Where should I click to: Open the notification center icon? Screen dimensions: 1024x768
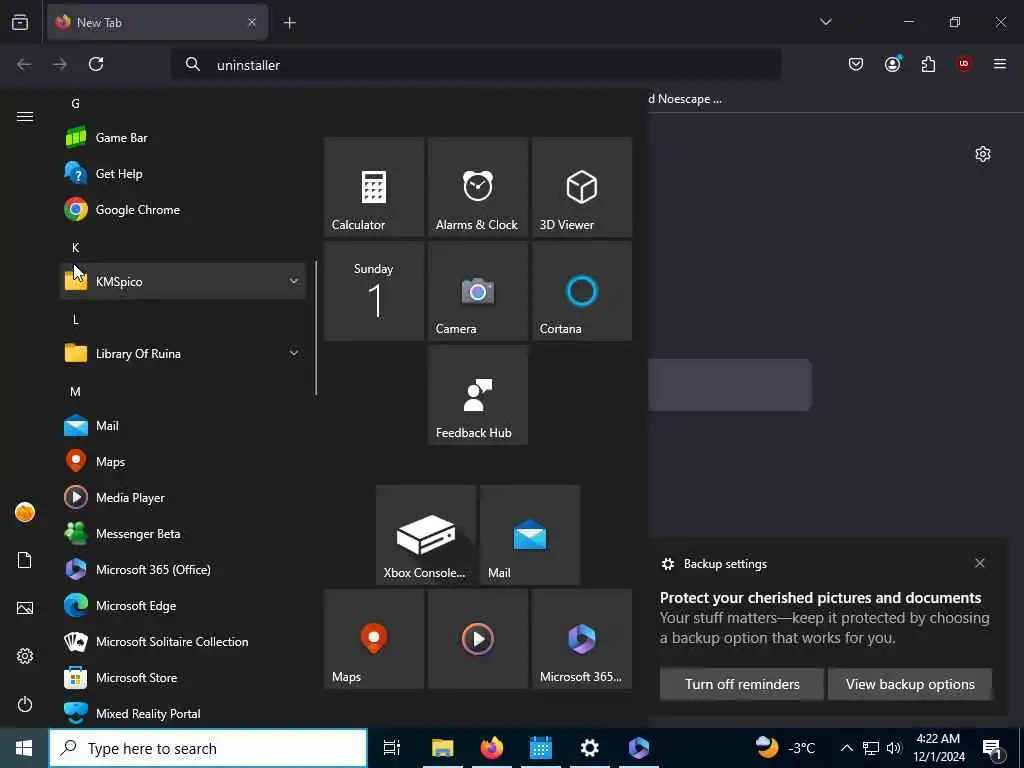pos(992,749)
